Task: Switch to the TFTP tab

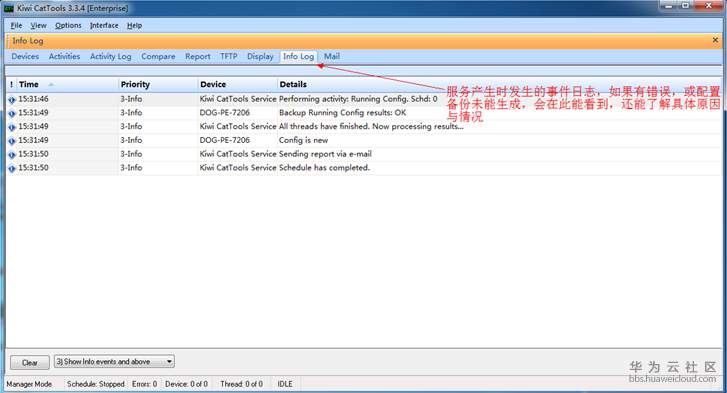Action: 229,56
